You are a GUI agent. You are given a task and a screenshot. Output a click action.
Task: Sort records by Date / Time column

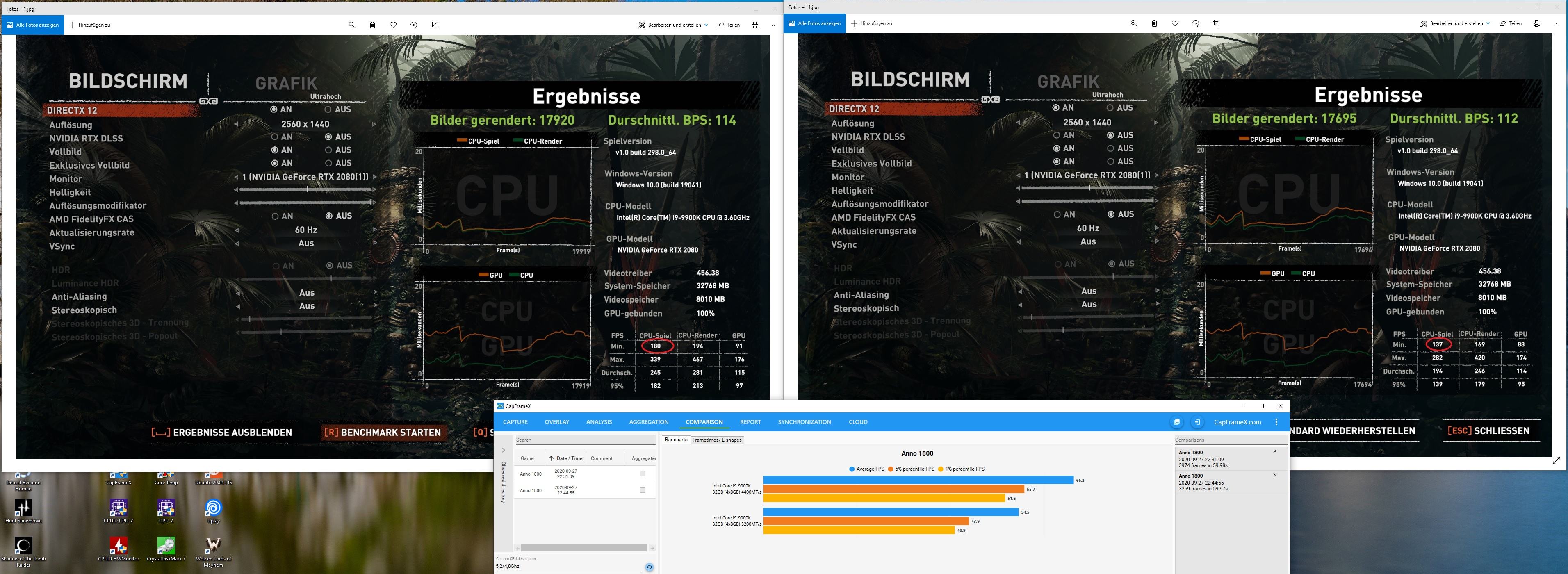(x=565, y=458)
